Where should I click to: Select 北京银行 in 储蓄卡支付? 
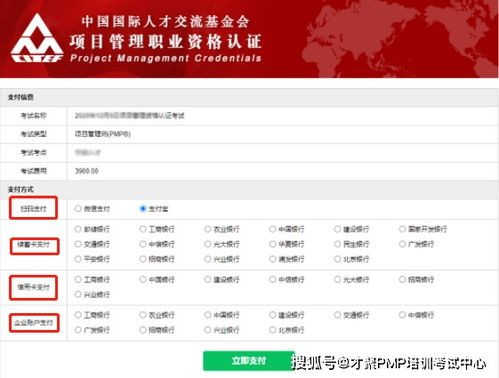337,259
